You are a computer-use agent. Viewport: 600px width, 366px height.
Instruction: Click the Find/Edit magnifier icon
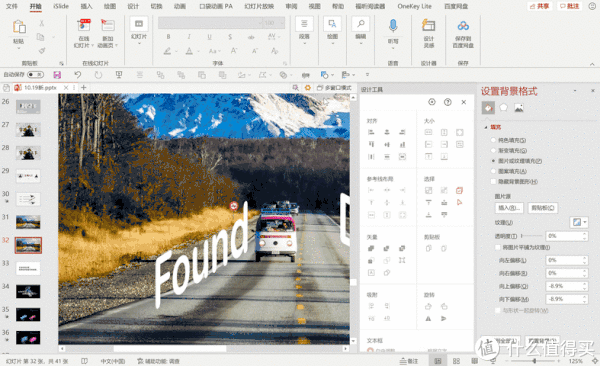tap(360, 24)
